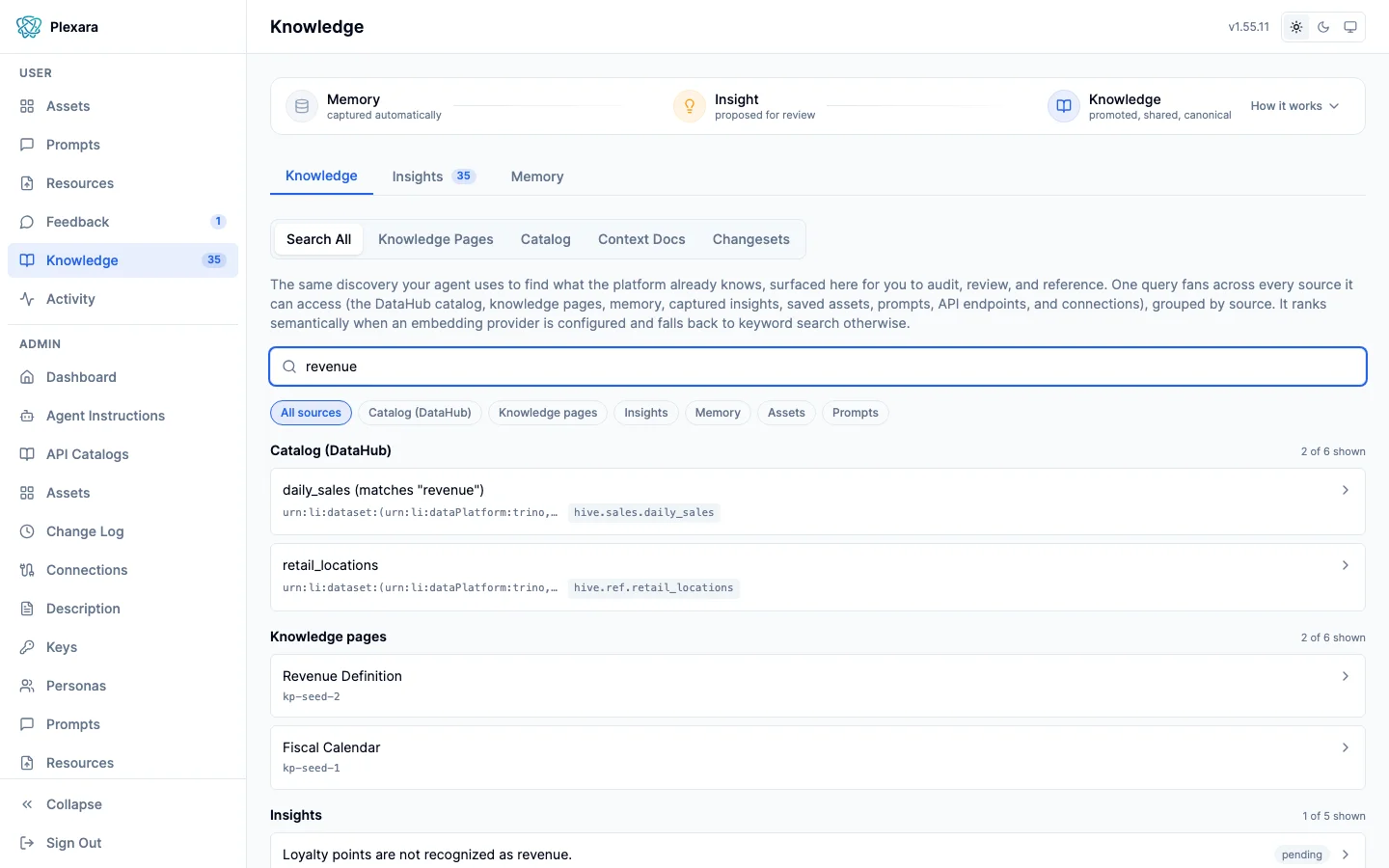Click user Resources file icon
1389x868 pixels.
pyautogui.click(x=27, y=183)
